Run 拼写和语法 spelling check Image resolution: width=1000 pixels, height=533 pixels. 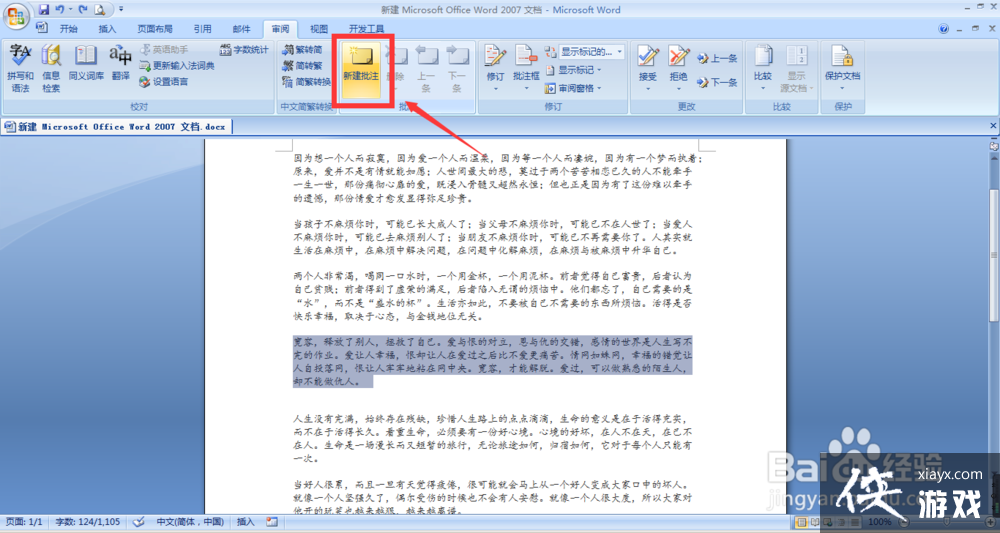tap(19, 66)
